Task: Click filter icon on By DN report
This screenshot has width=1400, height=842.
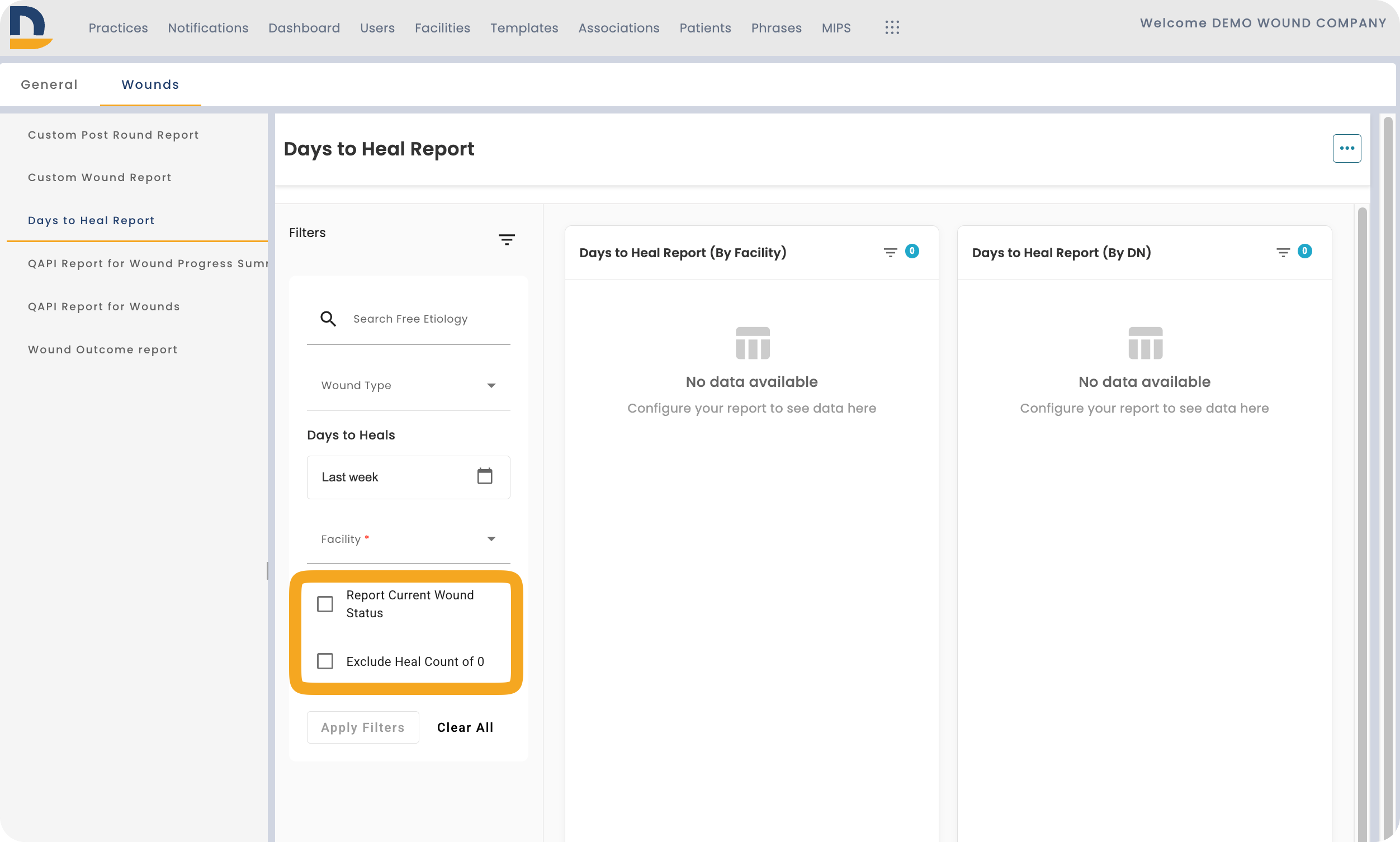Action: pos(1283,253)
